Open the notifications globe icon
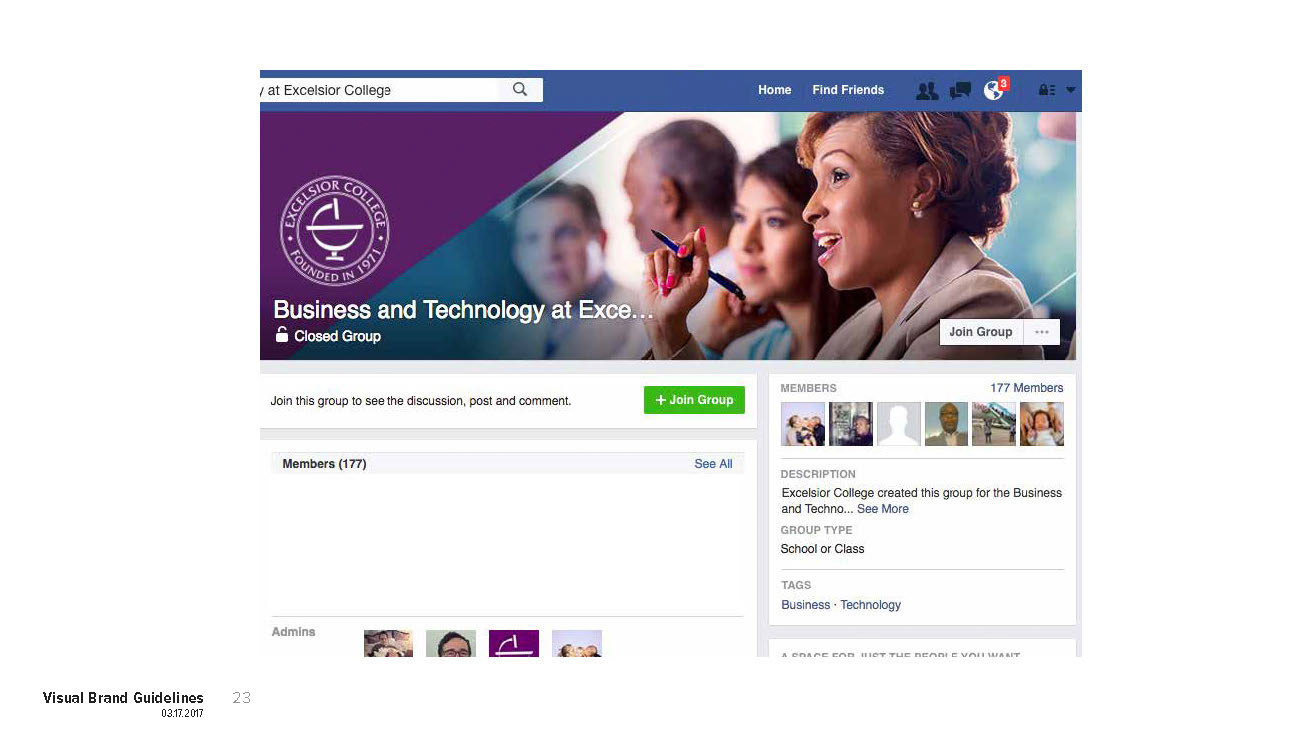The image size is (1312, 738). (993, 91)
